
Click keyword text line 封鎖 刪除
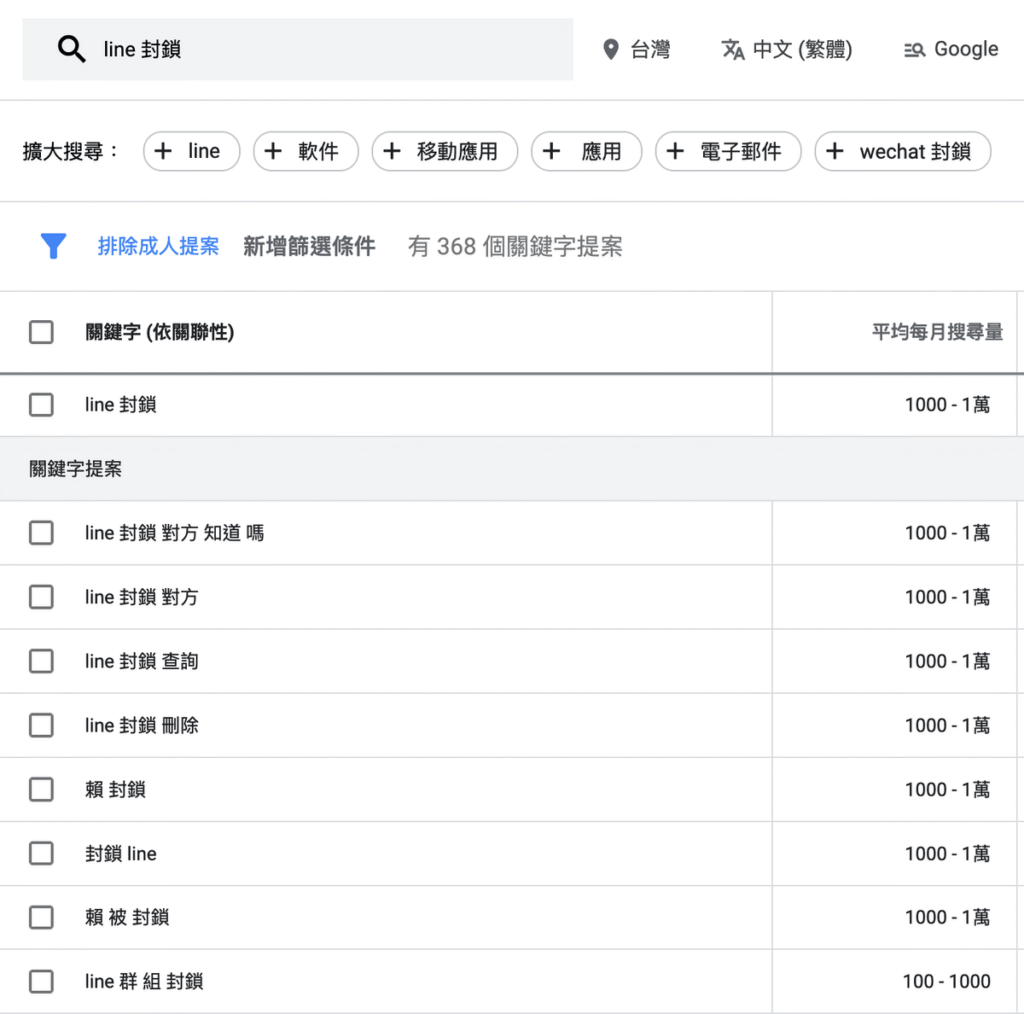click(x=142, y=725)
